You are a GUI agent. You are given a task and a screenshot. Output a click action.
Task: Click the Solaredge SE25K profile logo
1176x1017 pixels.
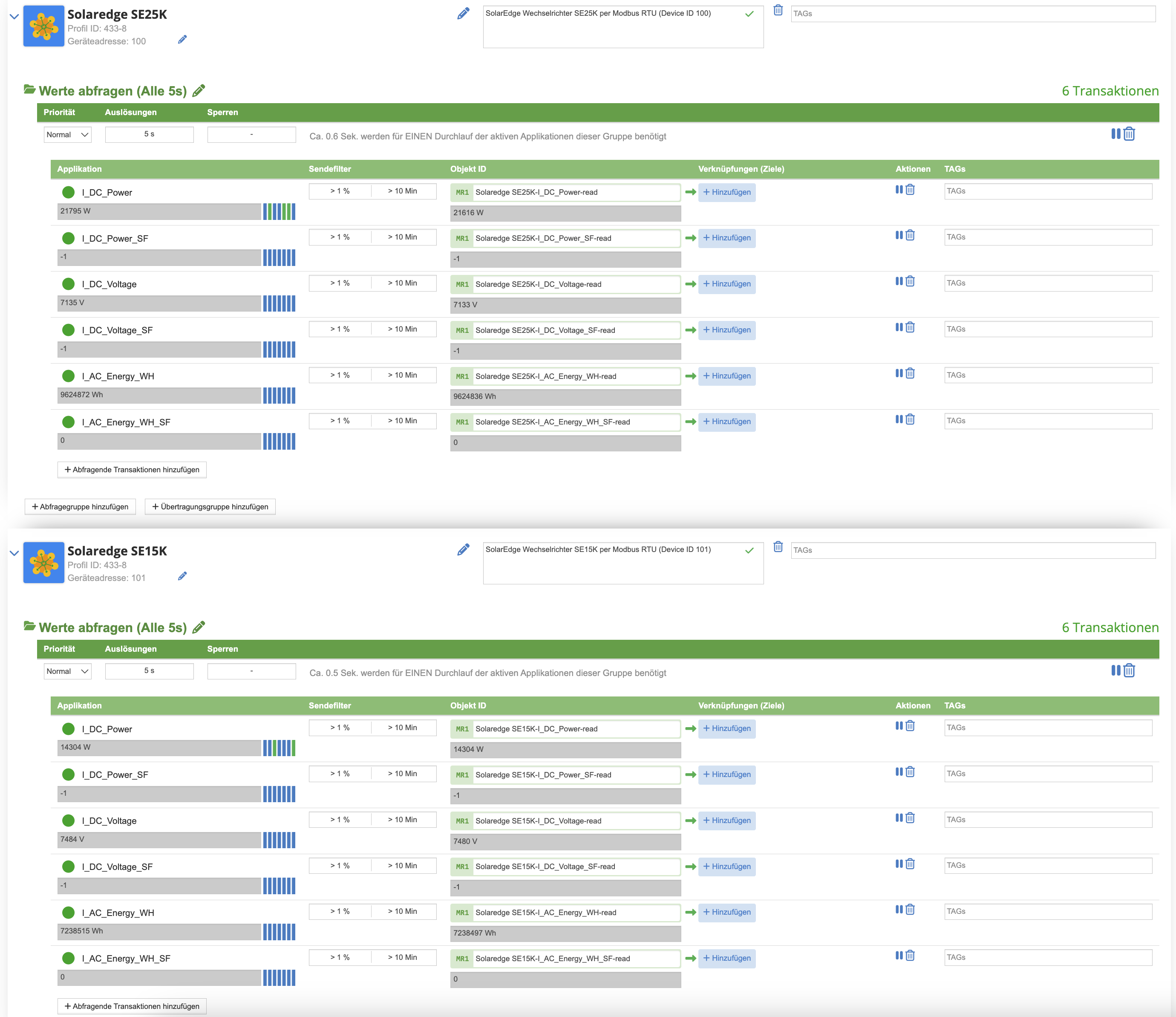click(44, 26)
